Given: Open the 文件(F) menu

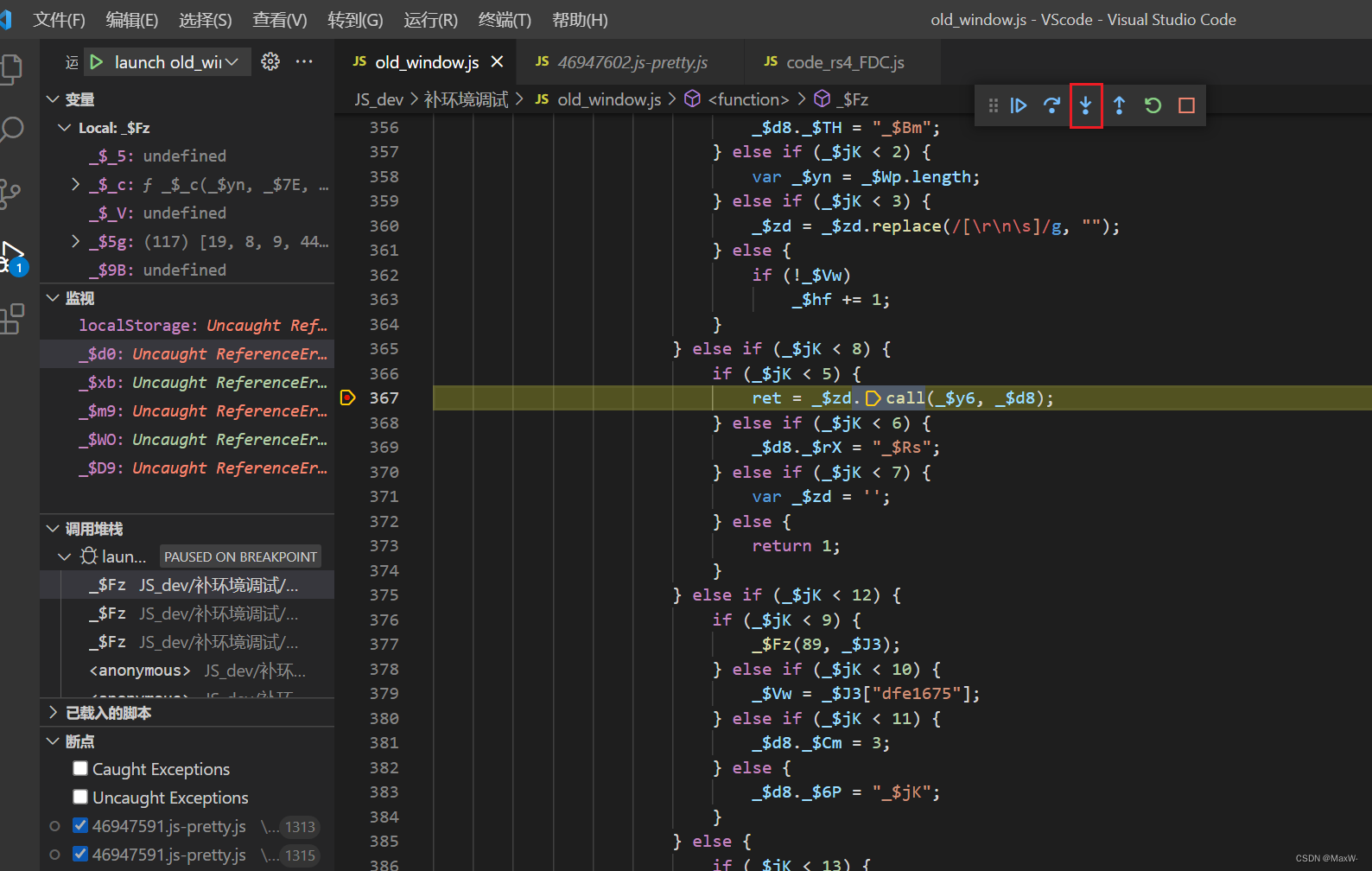Looking at the screenshot, I should pos(59,20).
